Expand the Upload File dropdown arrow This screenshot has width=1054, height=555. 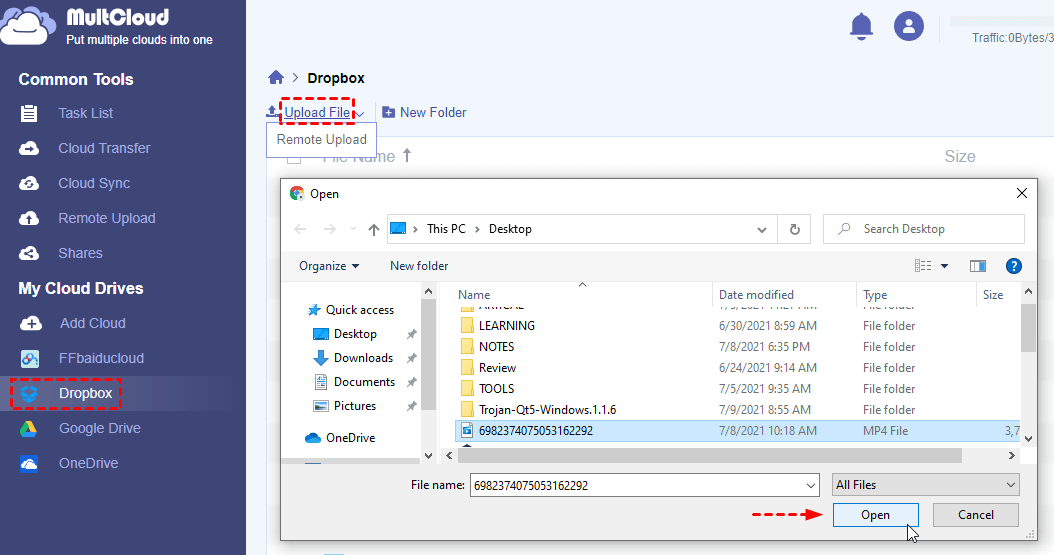pos(360,114)
